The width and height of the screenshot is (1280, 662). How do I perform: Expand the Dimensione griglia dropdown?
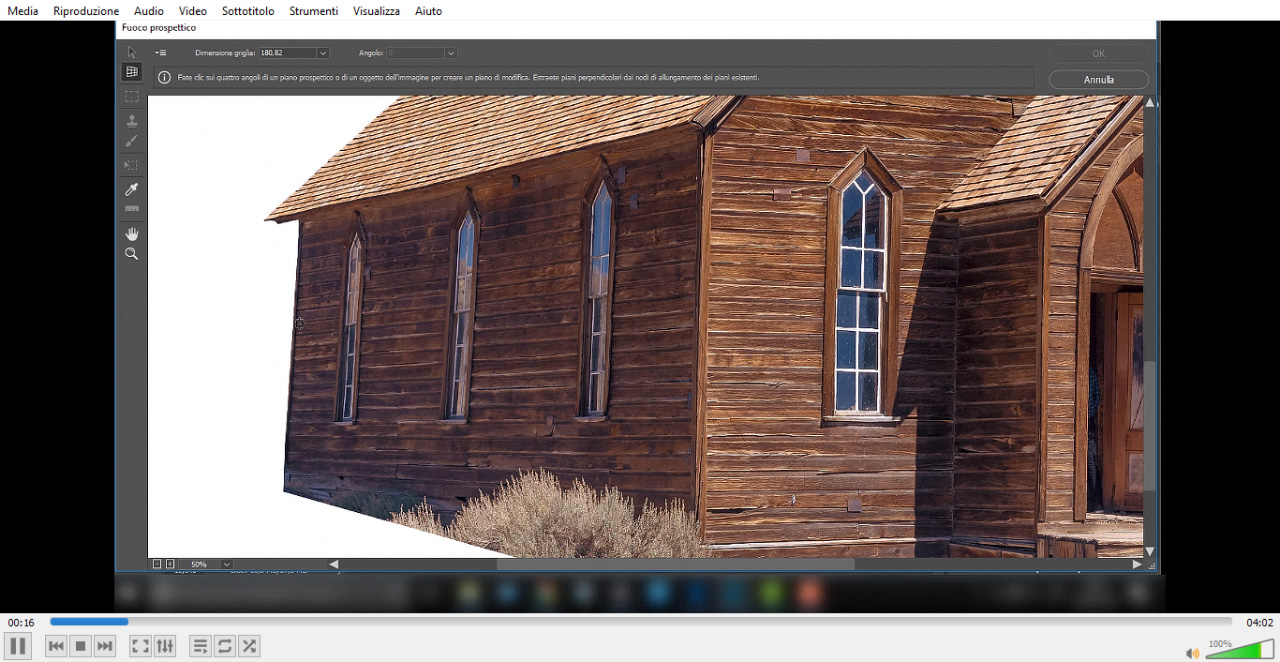tap(322, 53)
